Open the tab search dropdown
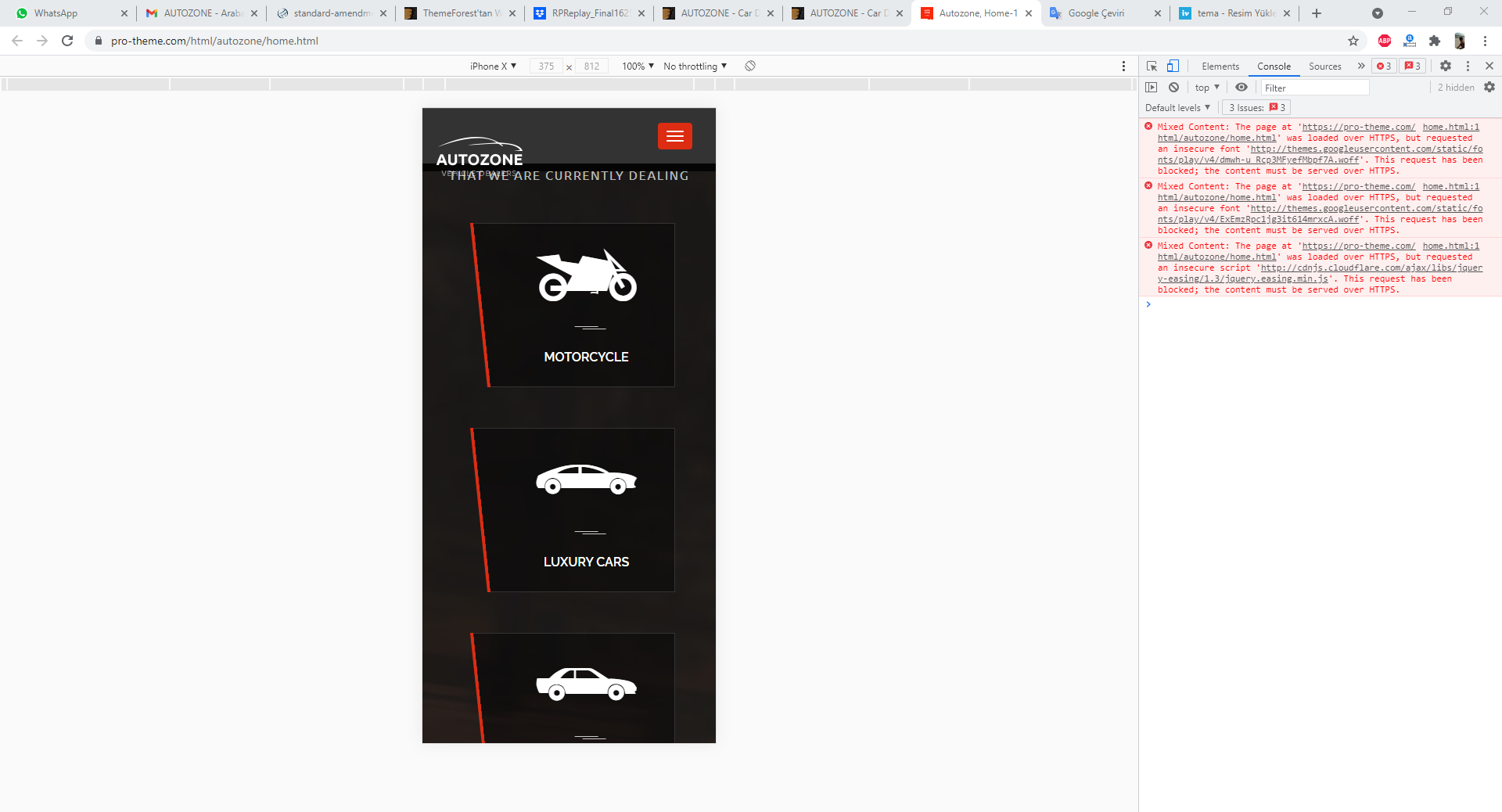The image size is (1502, 812). click(1378, 13)
